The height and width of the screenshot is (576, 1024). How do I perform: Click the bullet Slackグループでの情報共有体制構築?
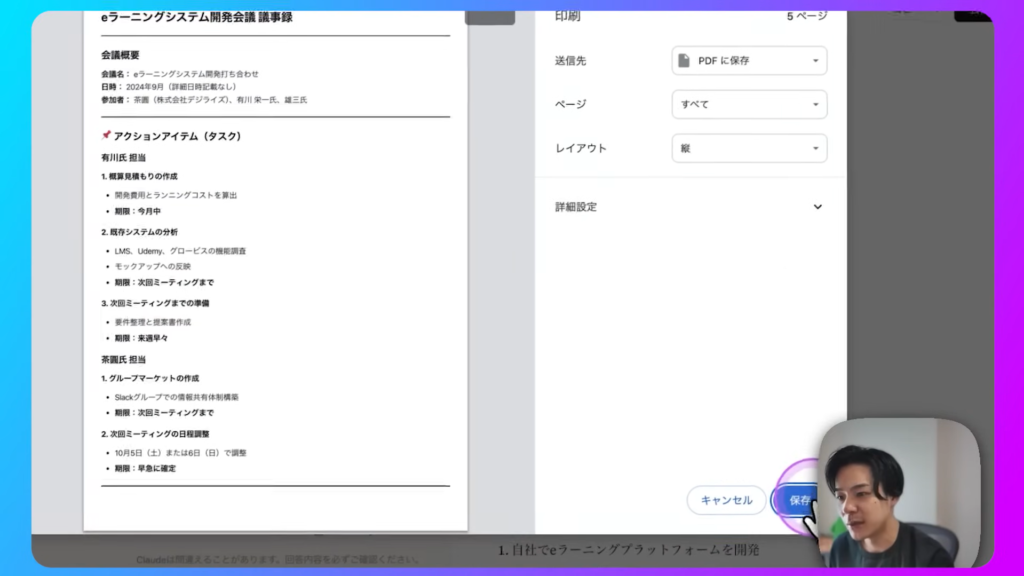click(x=176, y=397)
